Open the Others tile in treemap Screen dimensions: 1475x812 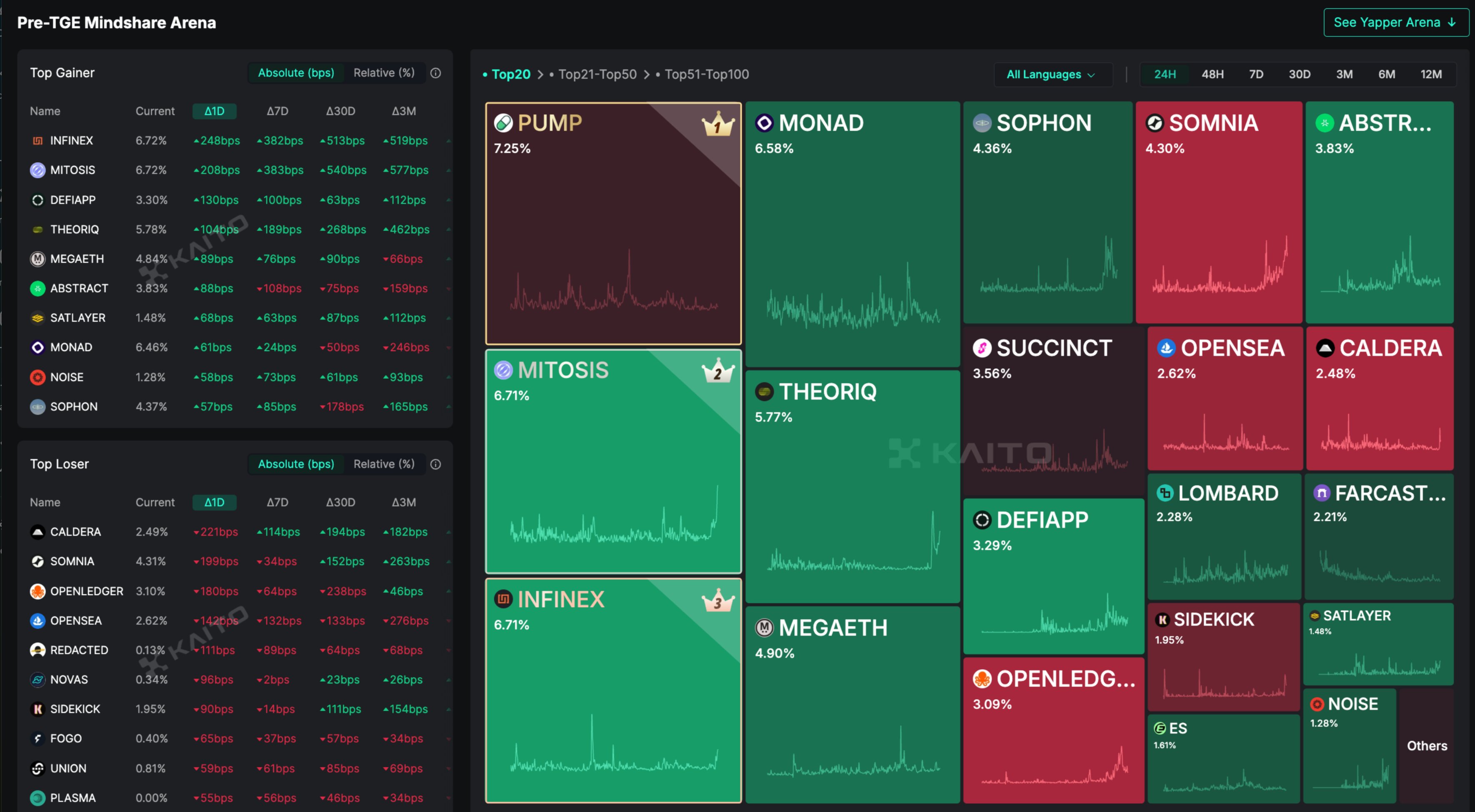coord(1427,746)
